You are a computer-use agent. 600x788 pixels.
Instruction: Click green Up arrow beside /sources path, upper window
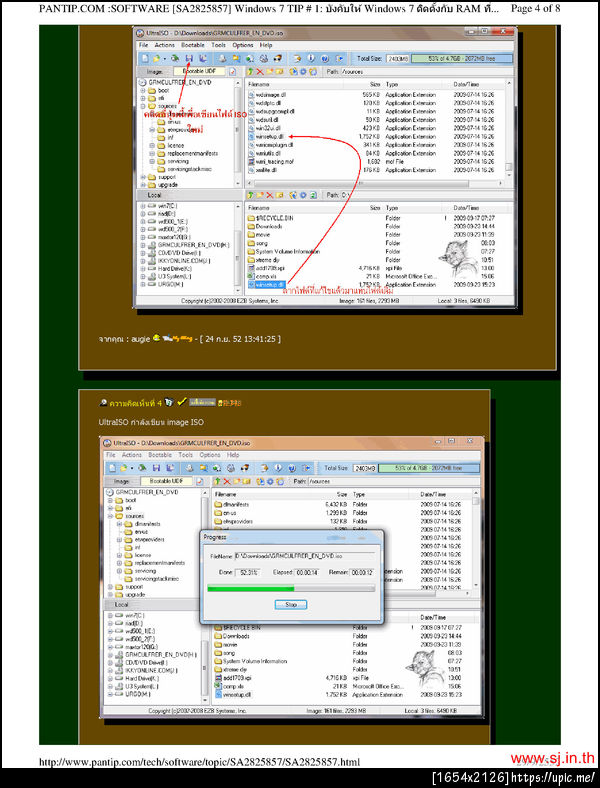(x=251, y=71)
